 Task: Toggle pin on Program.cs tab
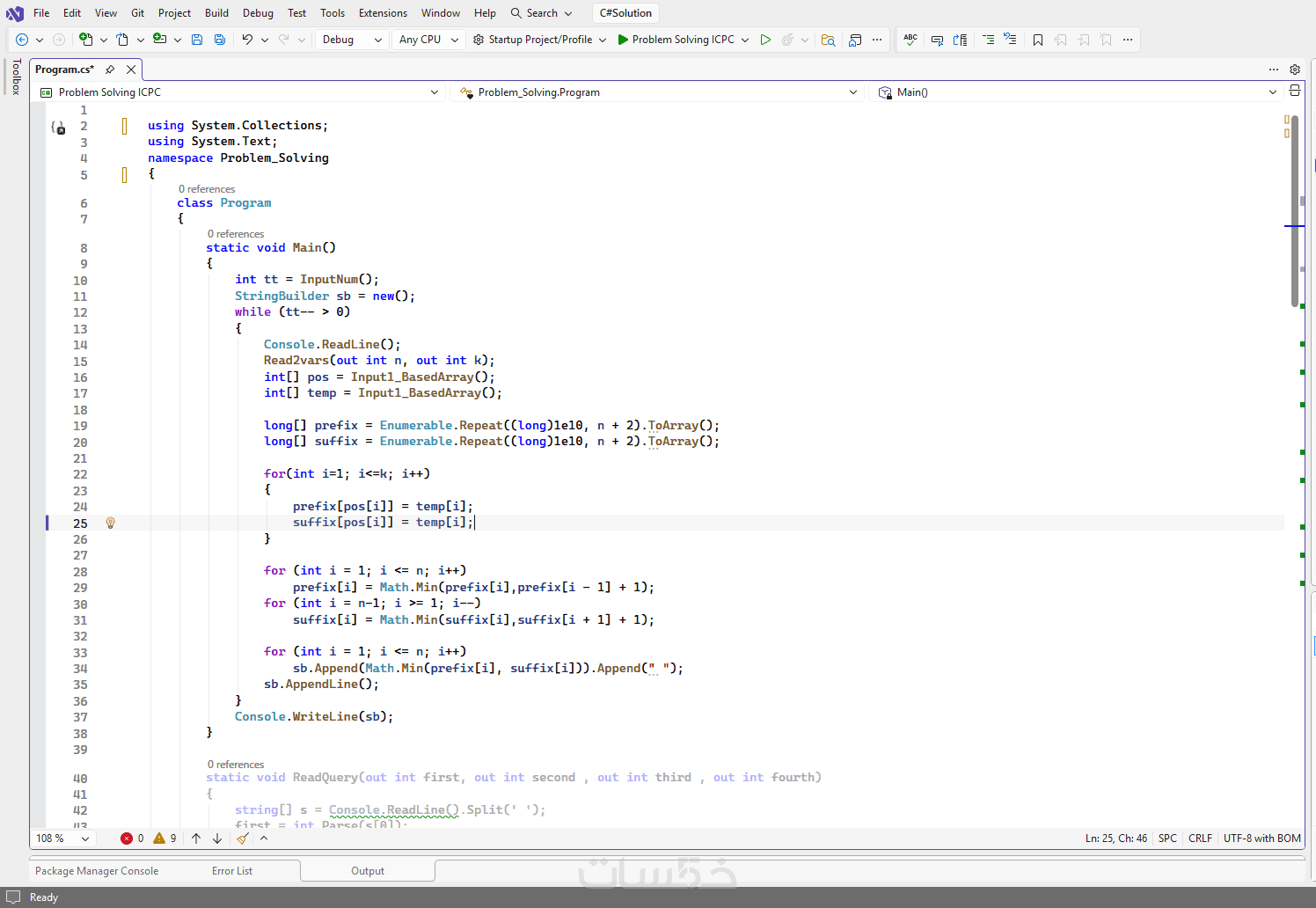pos(110,70)
